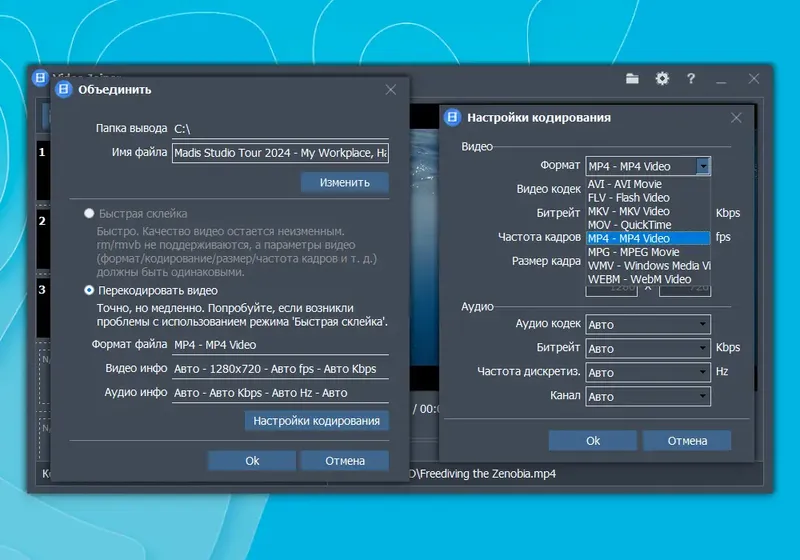This screenshot has width=800, height=560.
Task: Open Частота дискретиз. dropdown
Action: pos(648,372)
